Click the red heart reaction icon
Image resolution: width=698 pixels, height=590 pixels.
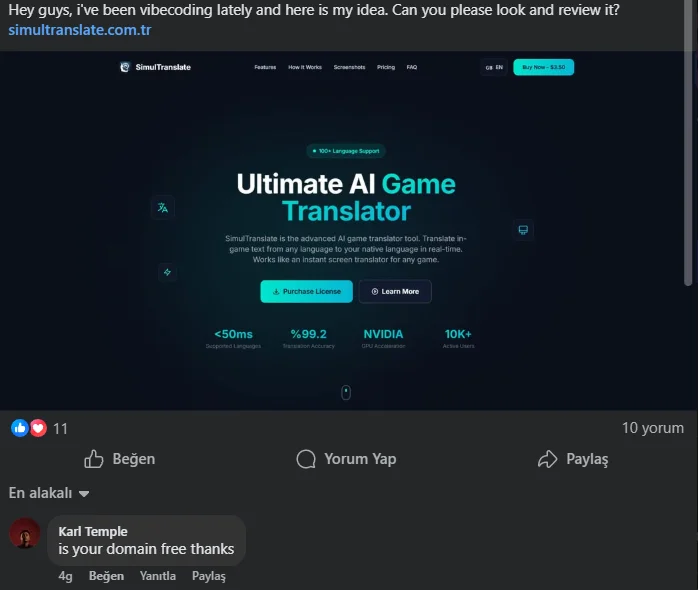point(38,428)
